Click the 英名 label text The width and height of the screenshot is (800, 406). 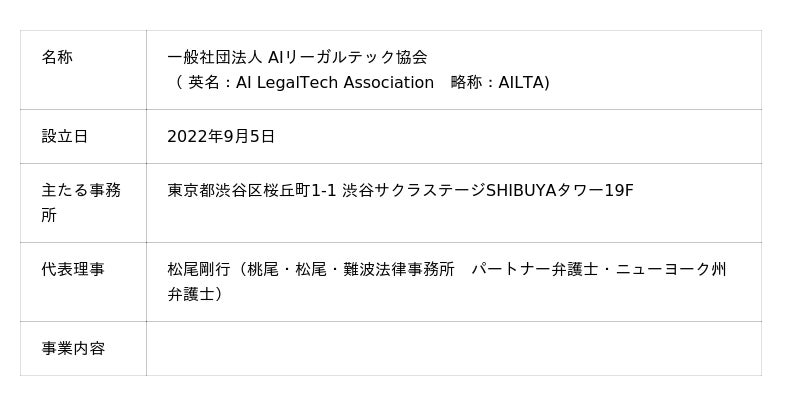[x=204, y=82]
